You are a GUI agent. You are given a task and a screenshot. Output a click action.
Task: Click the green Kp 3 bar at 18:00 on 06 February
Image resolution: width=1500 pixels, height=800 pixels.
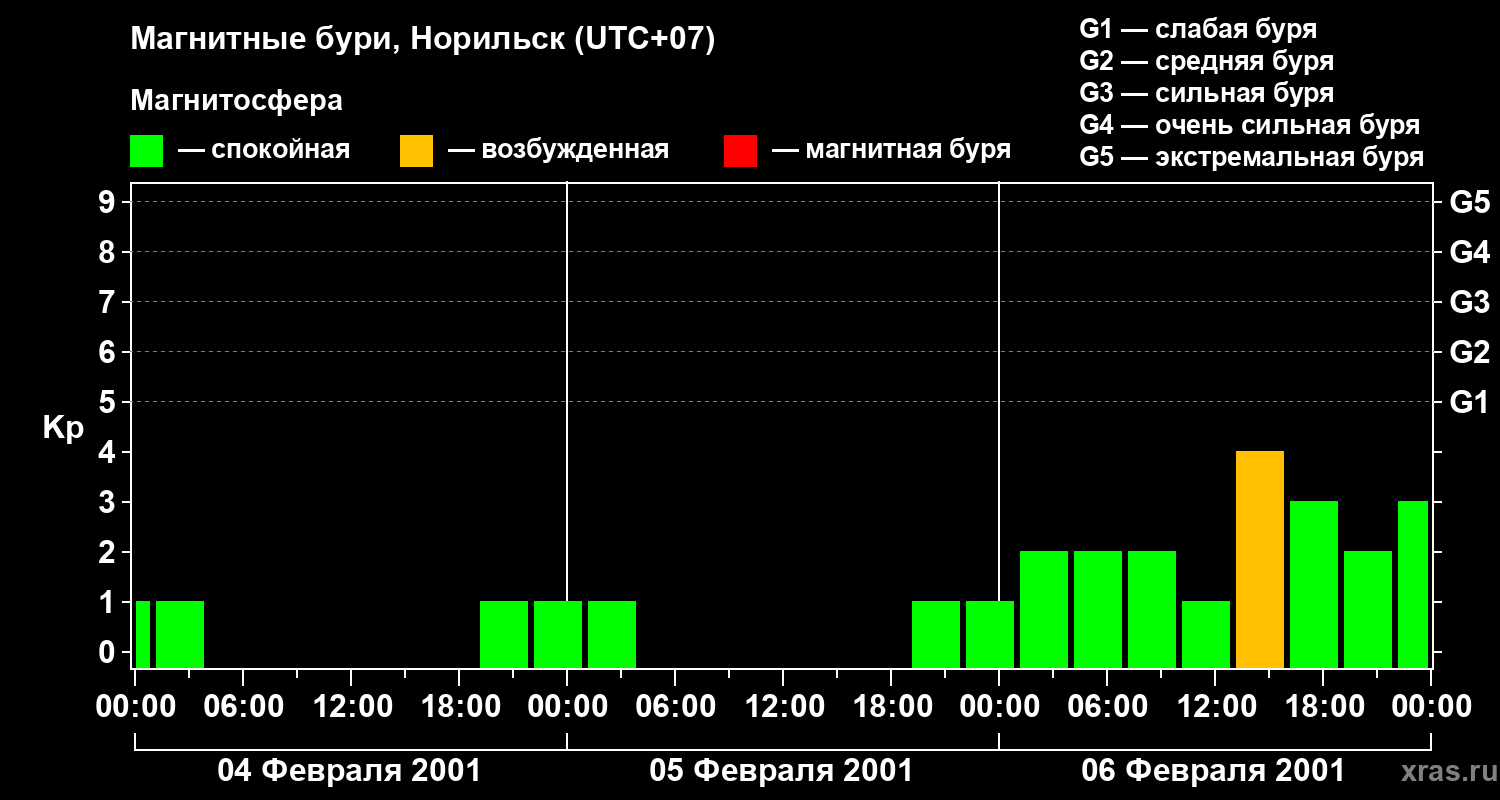[1314, 585]
